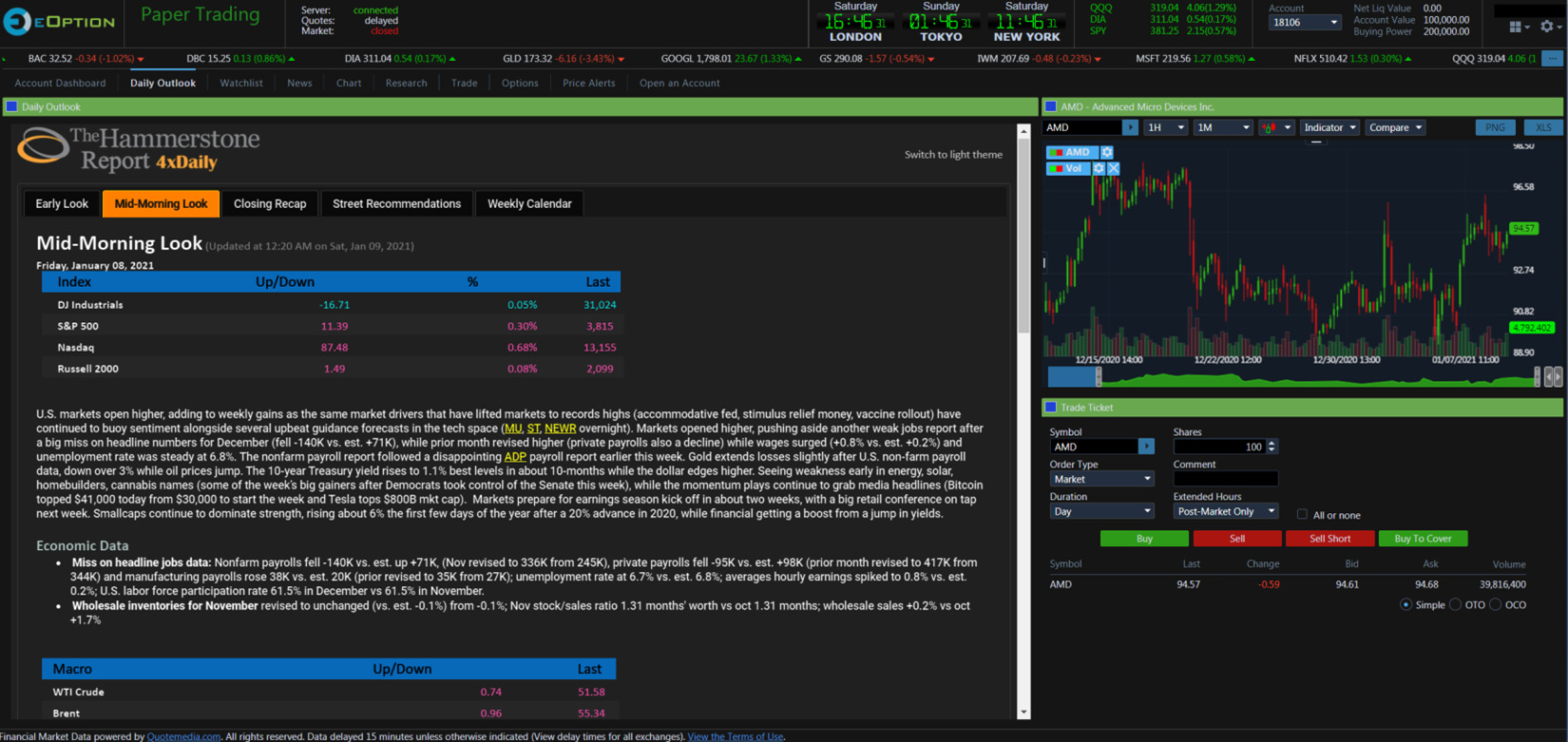Open the candlestick chart type selector

[1275, 127]
